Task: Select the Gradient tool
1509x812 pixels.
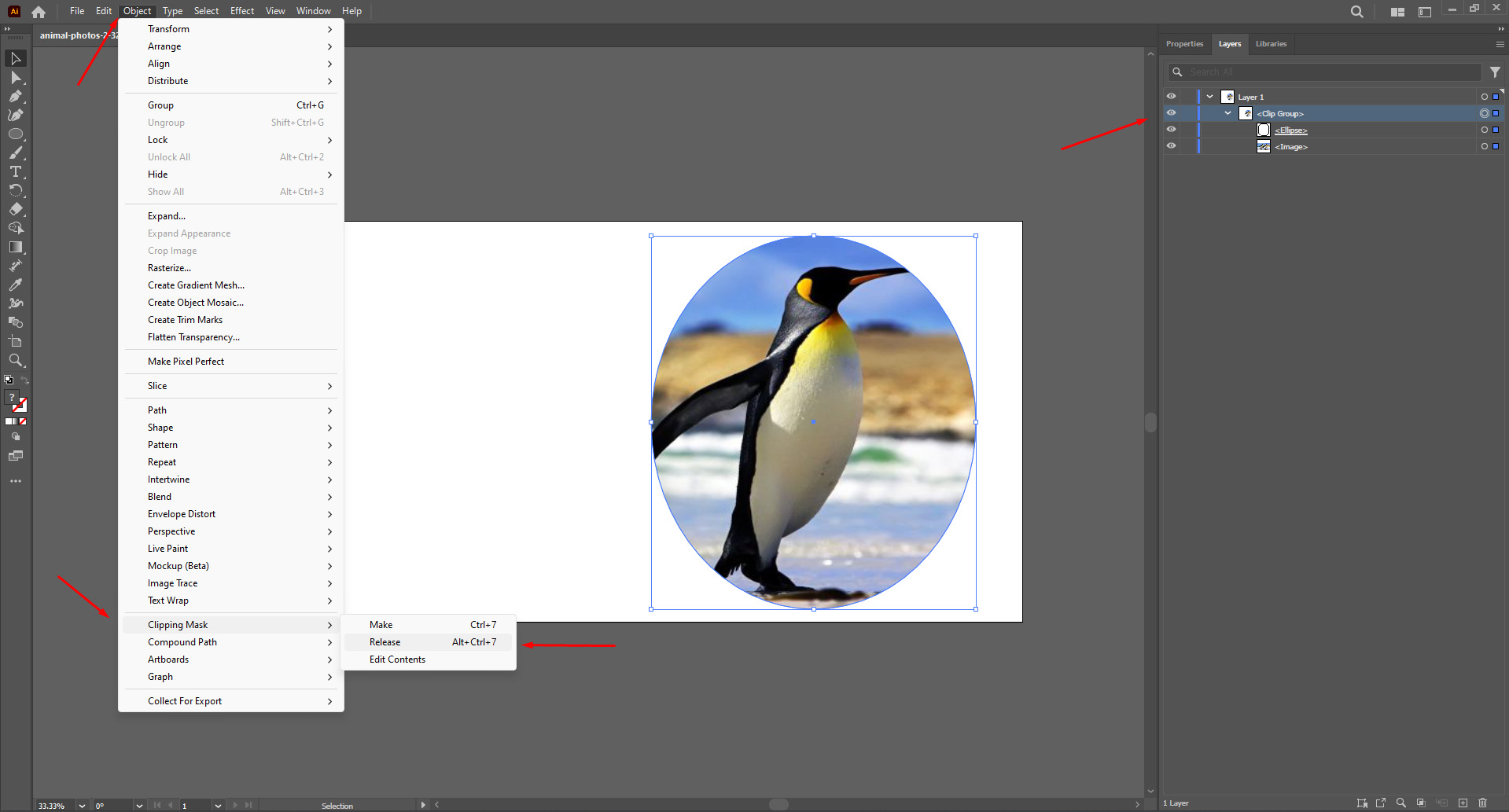Action: pos(16,247)
